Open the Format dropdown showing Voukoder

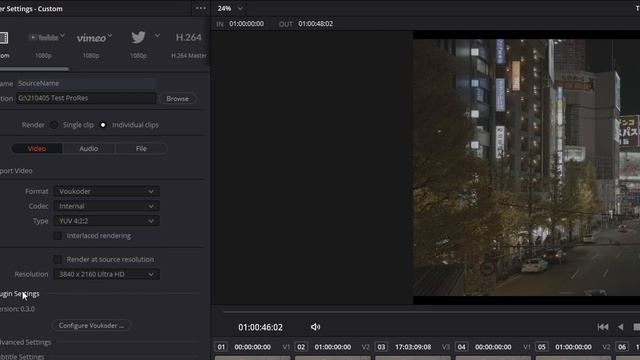pos(106,191)
